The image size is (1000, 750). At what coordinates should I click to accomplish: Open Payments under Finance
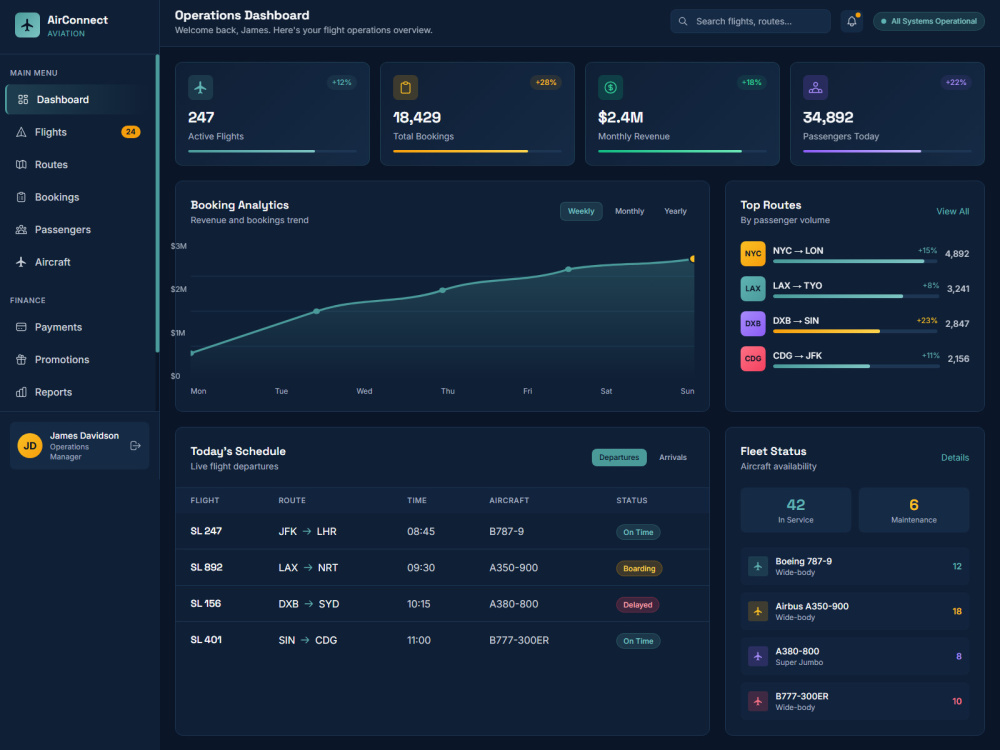tap(77, 327)
